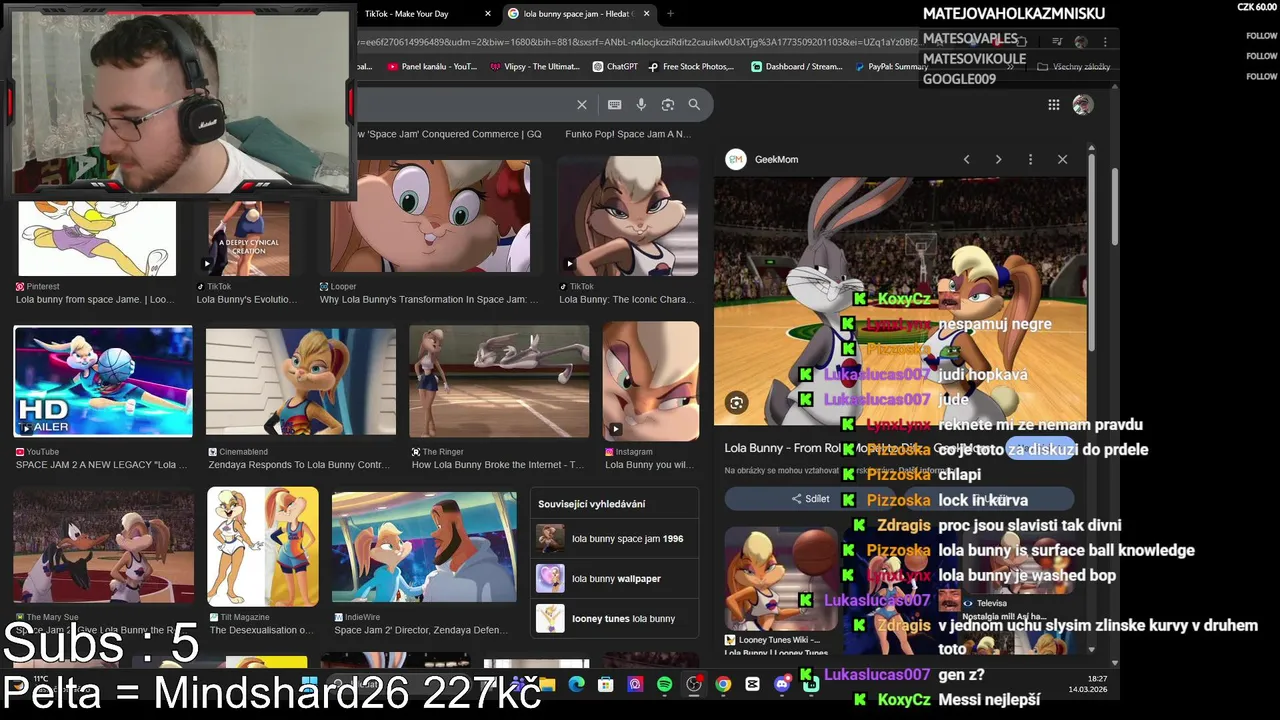Open the GeekMom source site icon
The image size is (1280, 720).
click(x=736, y=159)
